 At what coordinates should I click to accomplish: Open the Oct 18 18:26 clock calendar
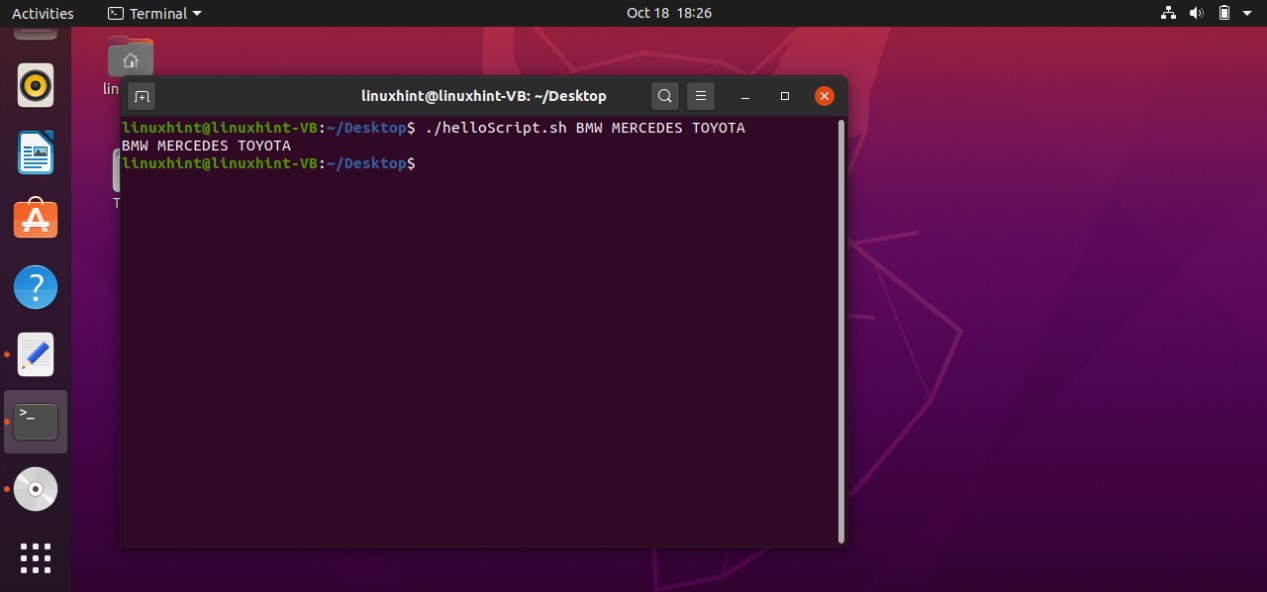click(669, 13)
